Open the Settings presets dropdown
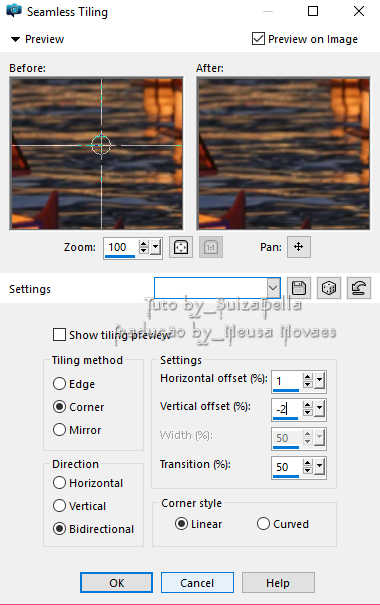Viewport: 380px width, 605px height. [273, 288]
